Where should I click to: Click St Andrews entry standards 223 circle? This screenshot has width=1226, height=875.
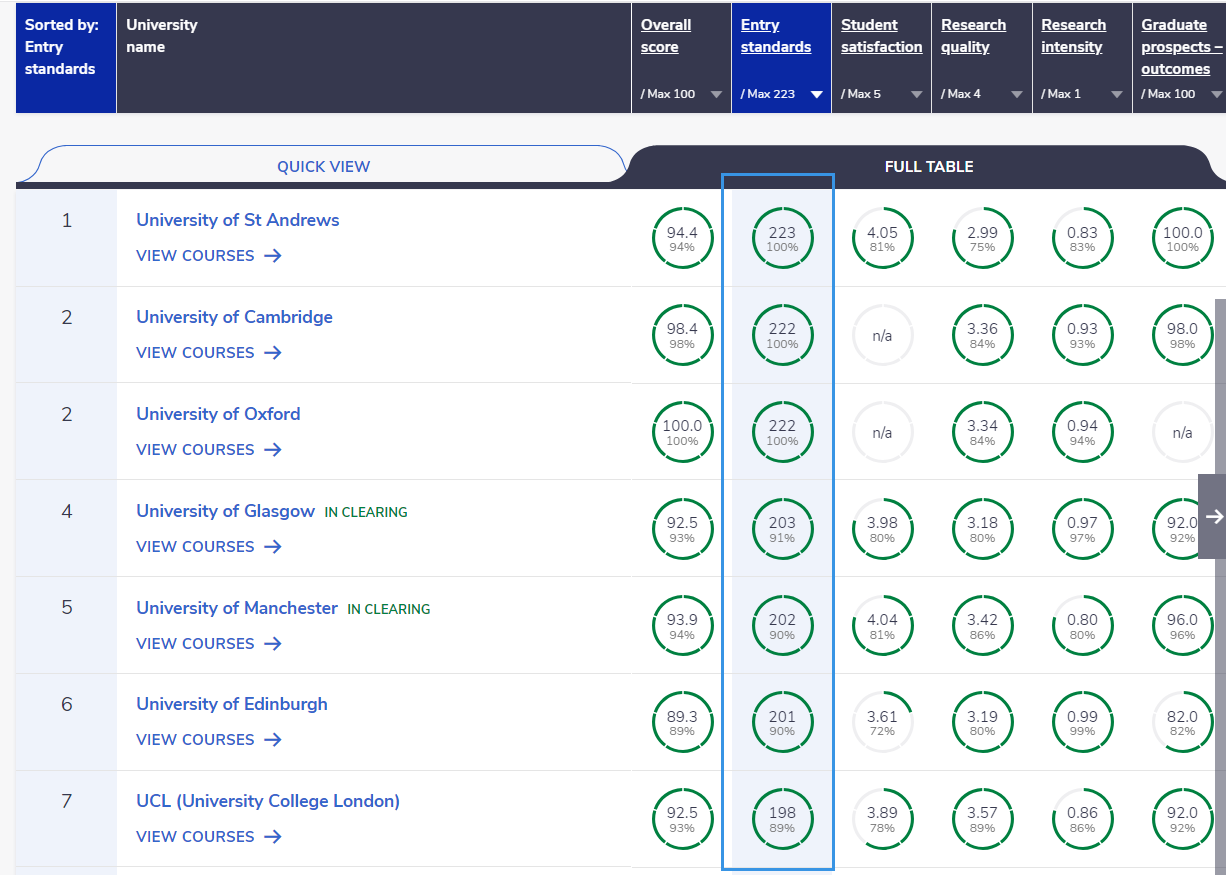point(782,238)
